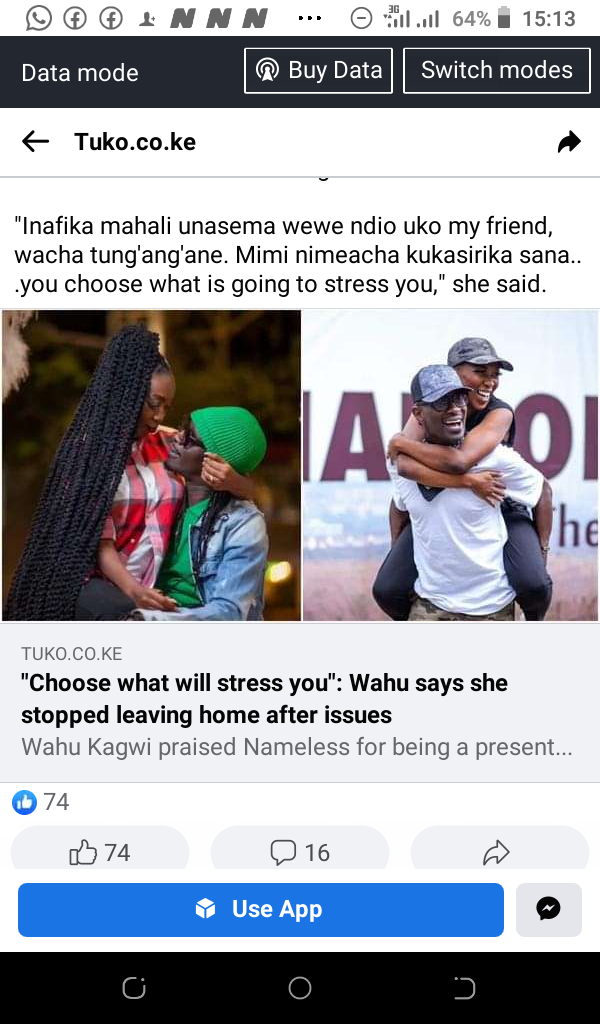This screenshot has width=600, height=1024.
Task: Tap the Buy Data button
Action: [319, 71]
